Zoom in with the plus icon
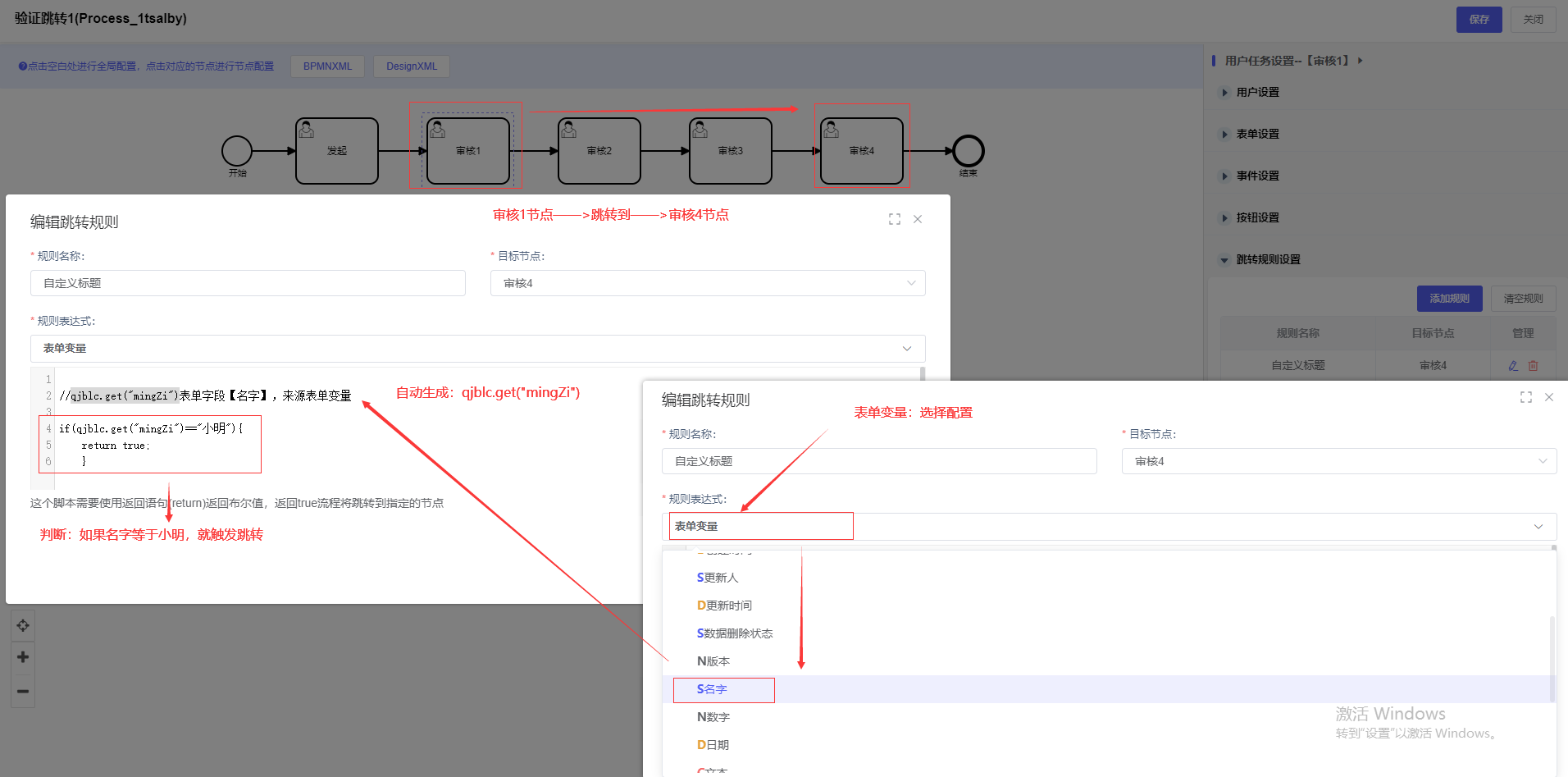Screen dimensions: 1568x777 pos(23,657)
